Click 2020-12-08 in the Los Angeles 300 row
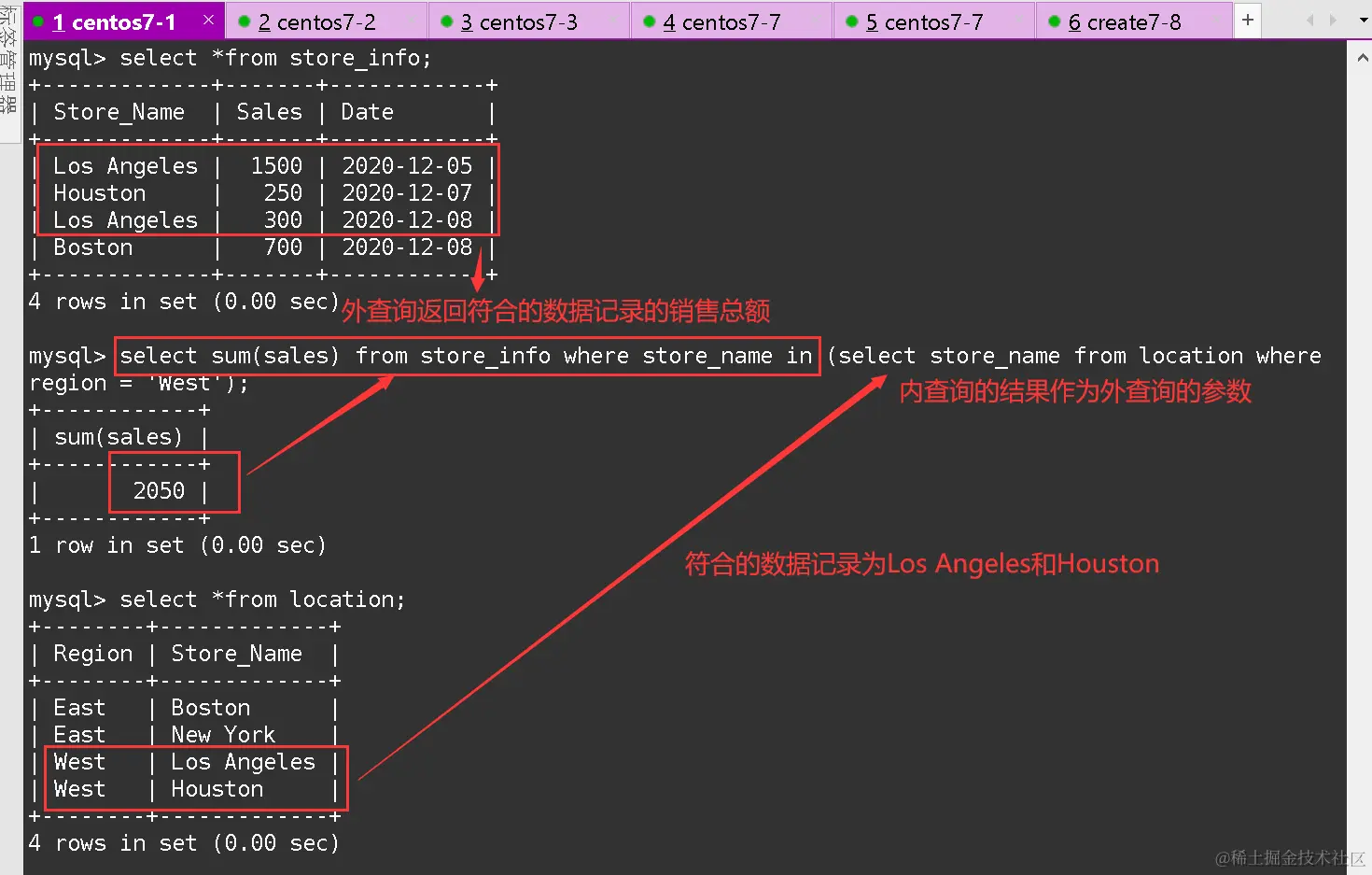This screenshot has width=1372, height=875. [407, 220]
